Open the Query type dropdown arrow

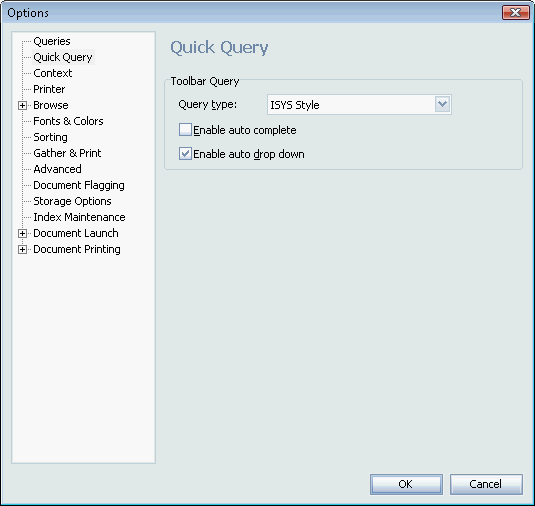(443, 104)
